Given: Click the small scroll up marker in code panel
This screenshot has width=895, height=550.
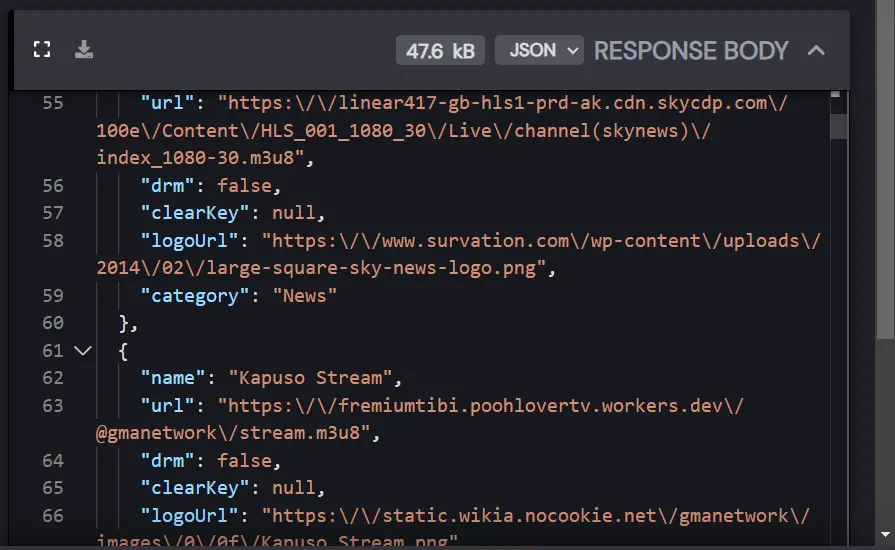Looking at the screenshot, I should click(836, 94).
